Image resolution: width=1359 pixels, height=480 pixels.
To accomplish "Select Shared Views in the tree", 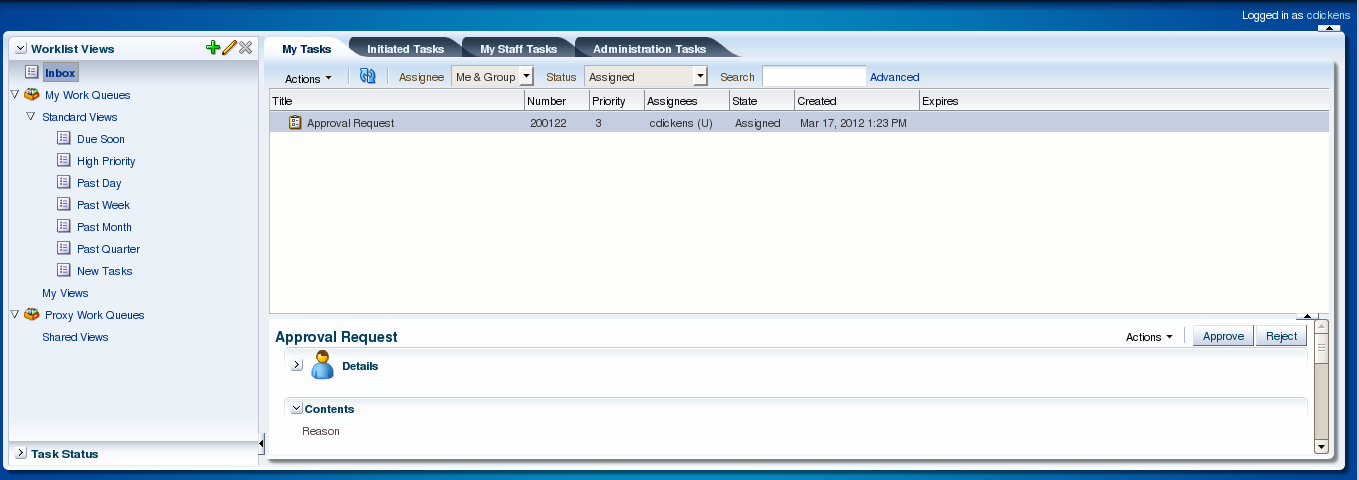I will (75, 337).
